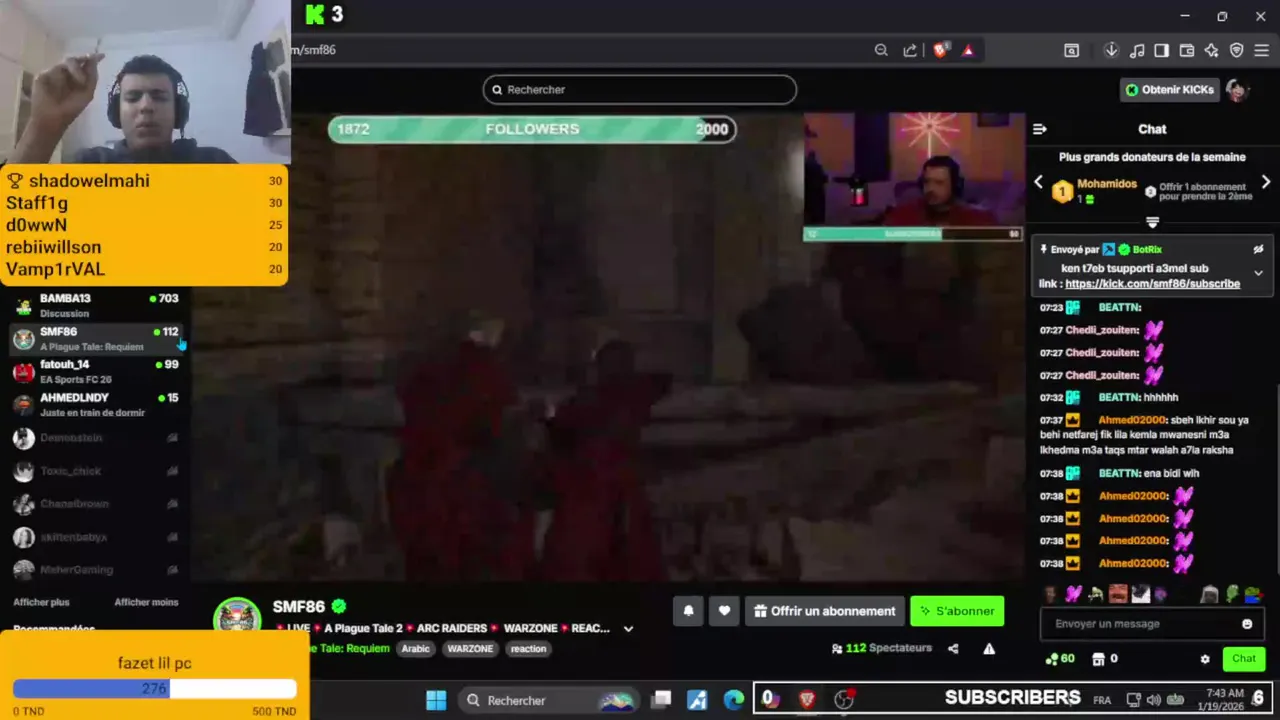Click the green Chat send button
The image size is (1280, 720).
[x=1244, y=658]
